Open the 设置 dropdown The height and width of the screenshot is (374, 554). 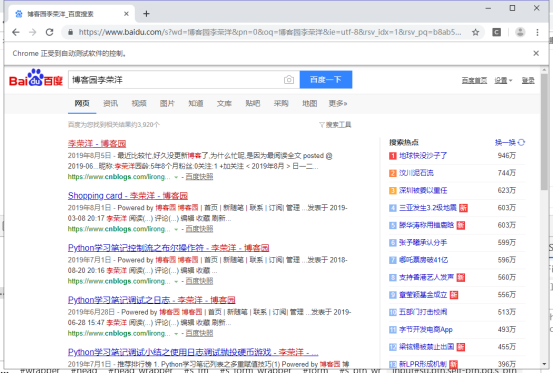point(503,81)
